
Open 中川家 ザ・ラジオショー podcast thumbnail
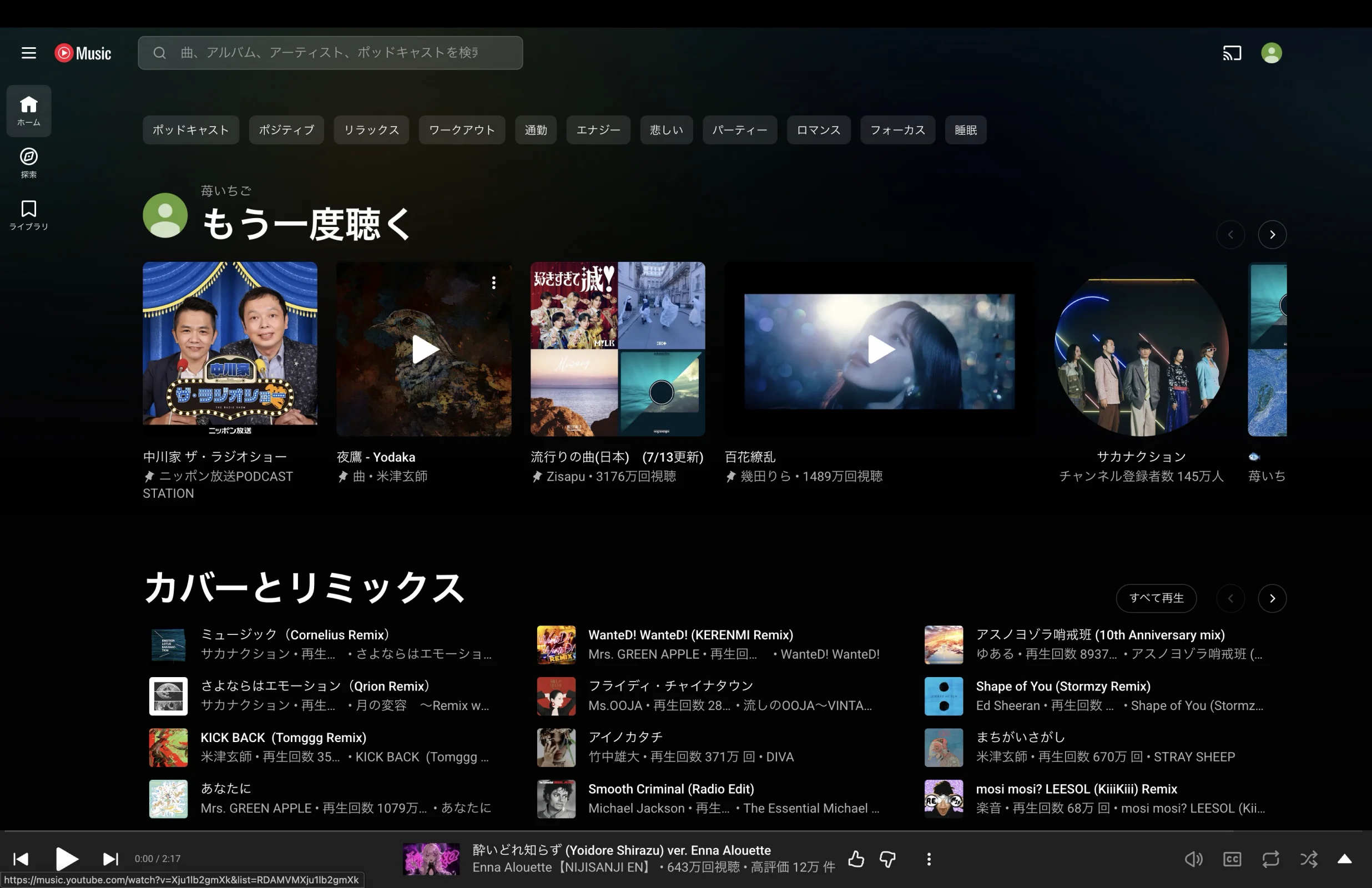click(x=230, y=349)
